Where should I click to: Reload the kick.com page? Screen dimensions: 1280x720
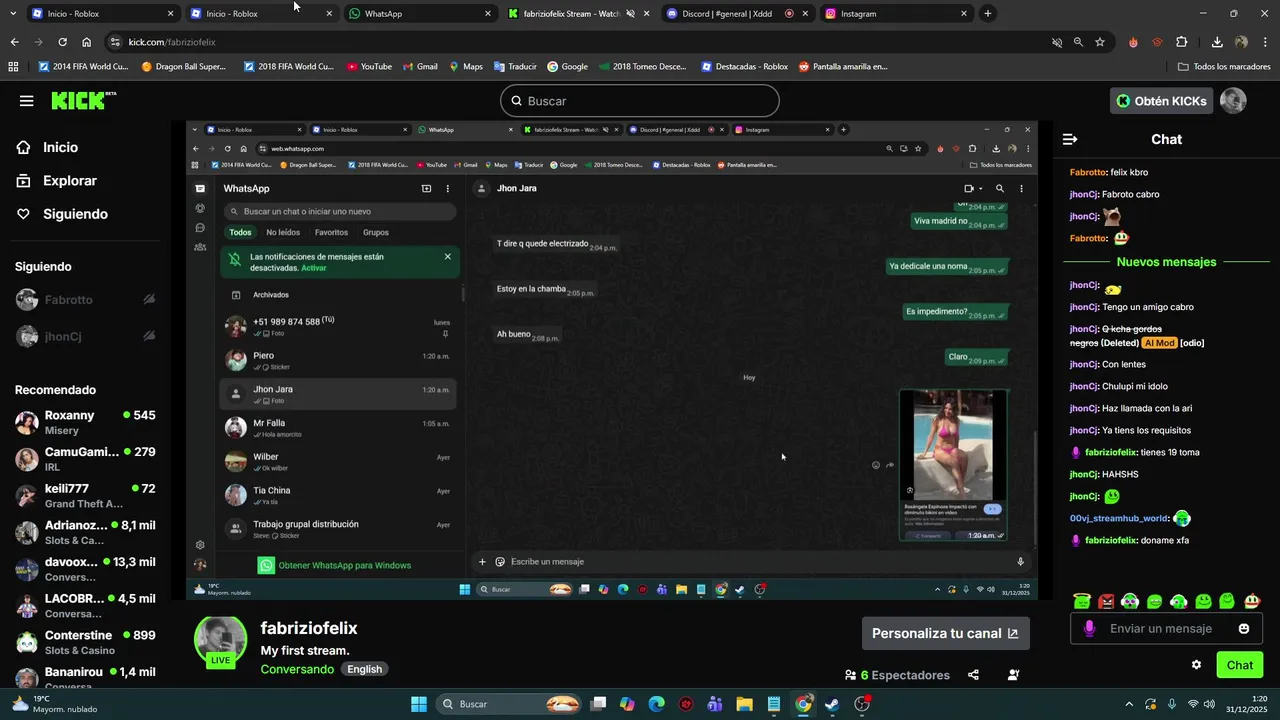tap(62, 42)
